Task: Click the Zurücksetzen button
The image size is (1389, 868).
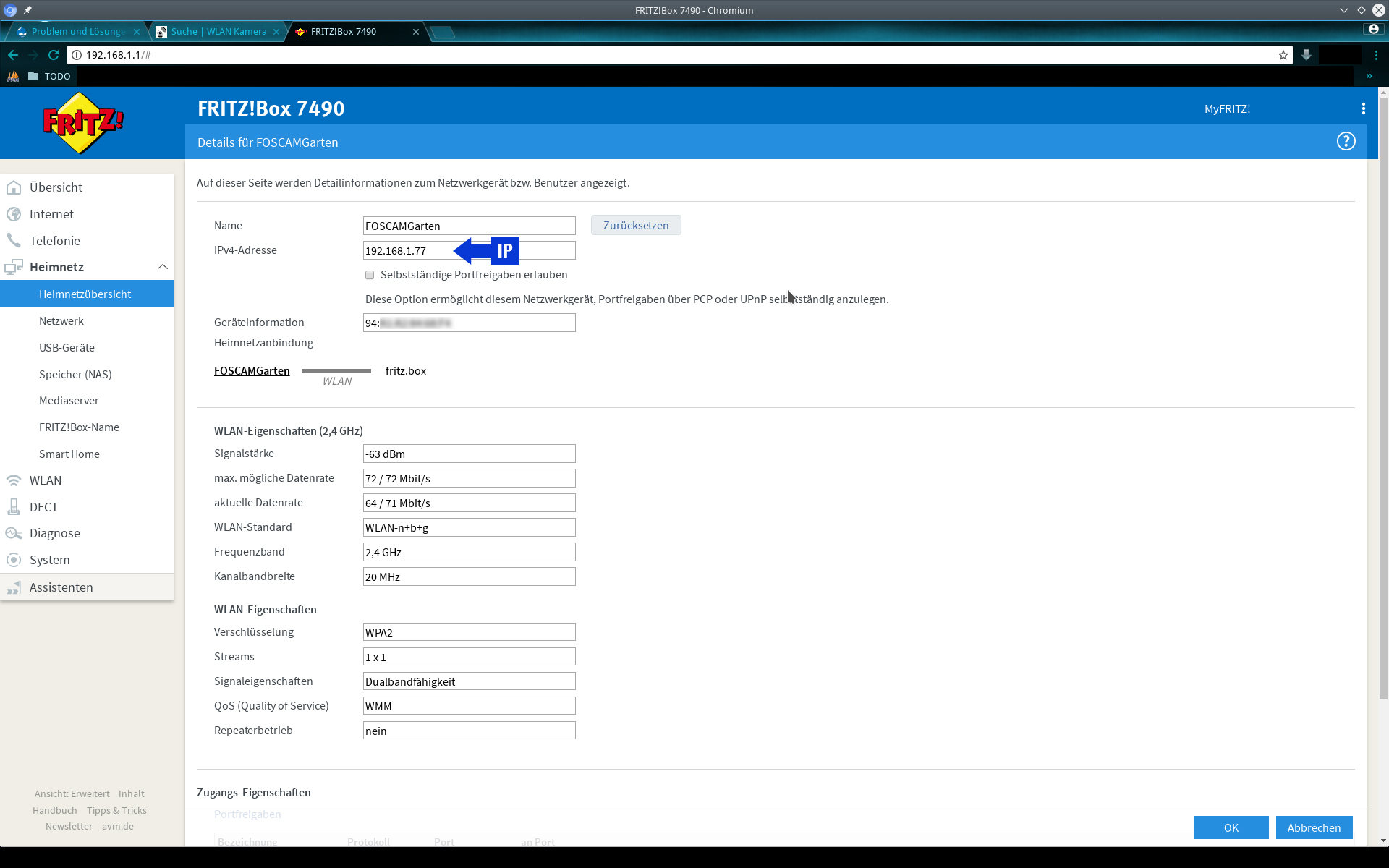Action: tap(636, 225)
